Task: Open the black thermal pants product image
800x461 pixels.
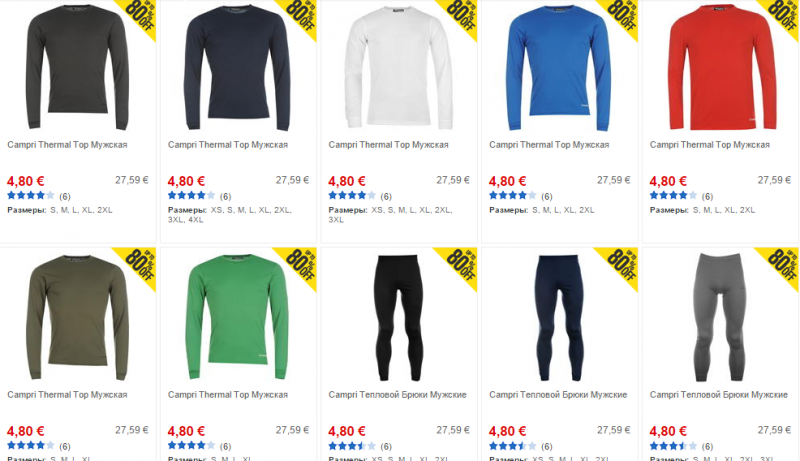Action: click(398, 318)
